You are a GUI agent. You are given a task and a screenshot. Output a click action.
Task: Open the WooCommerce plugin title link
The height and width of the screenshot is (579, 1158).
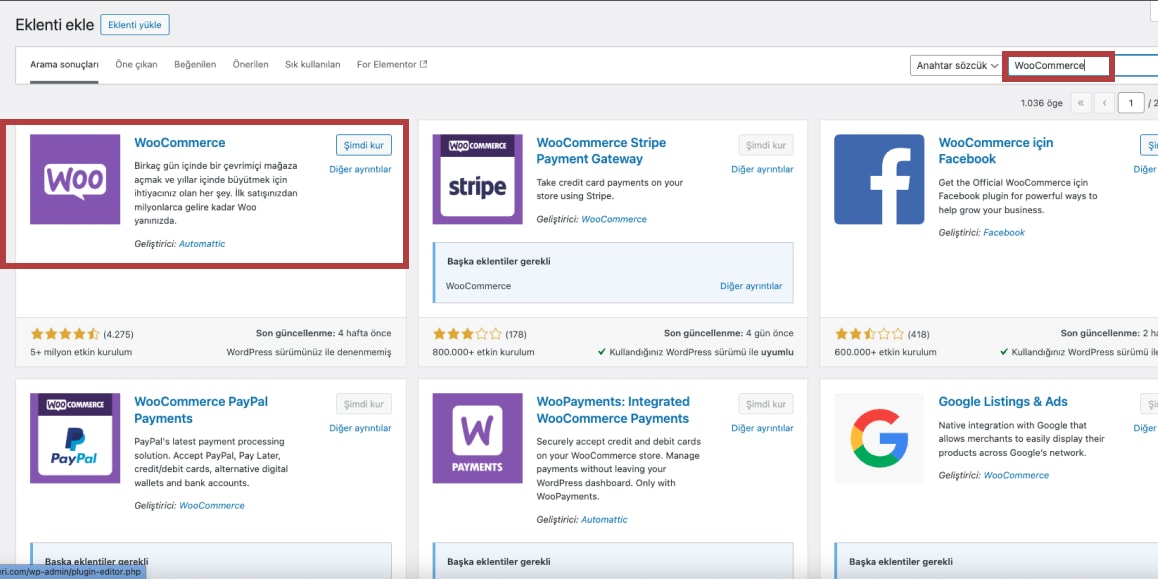[x=180, y=143]
